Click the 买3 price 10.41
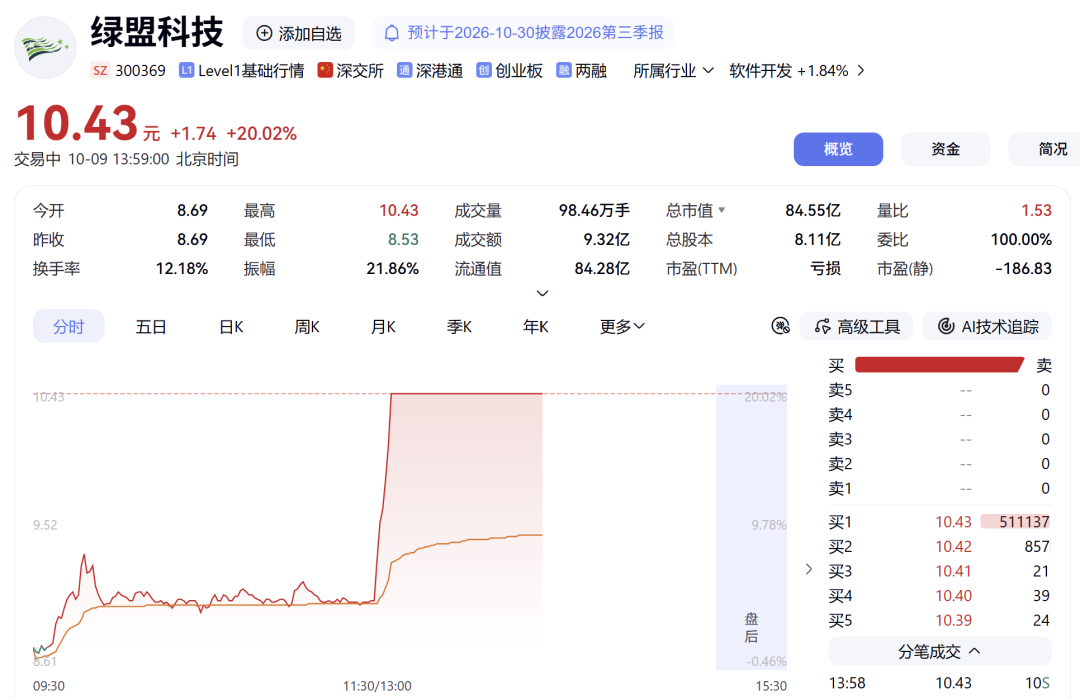 tap(953, 572)
